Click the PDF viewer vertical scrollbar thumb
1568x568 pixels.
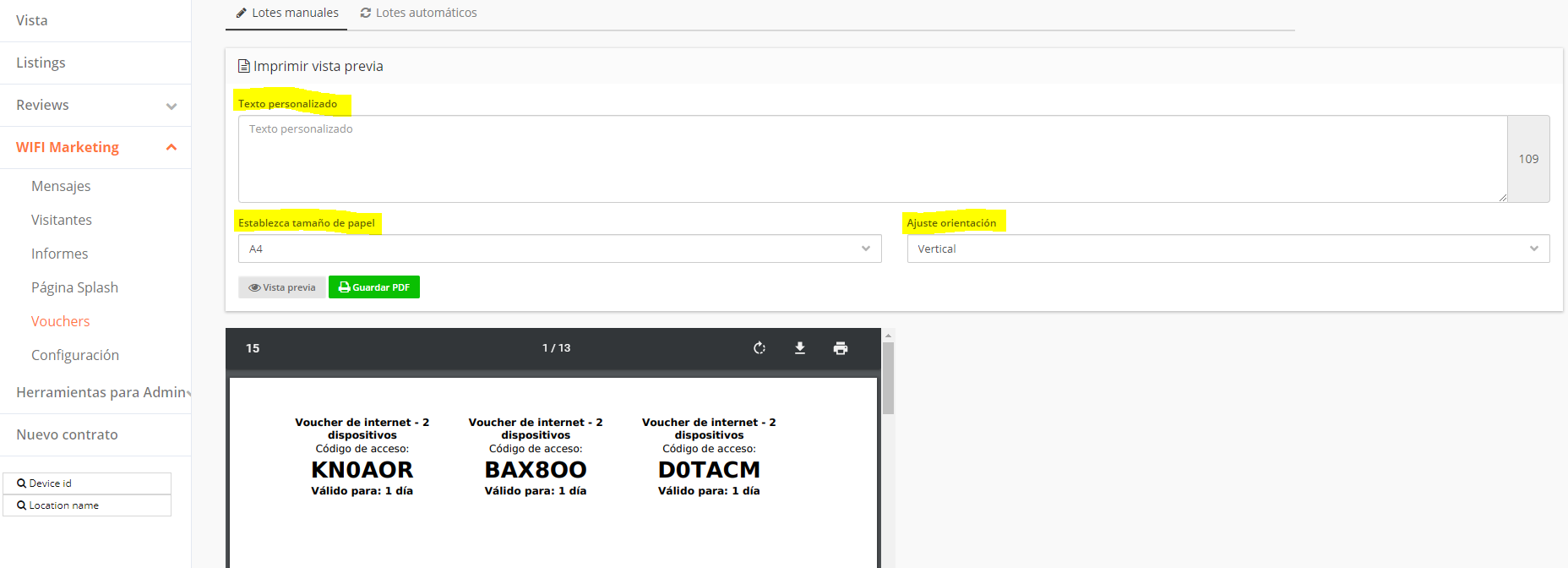888,378
